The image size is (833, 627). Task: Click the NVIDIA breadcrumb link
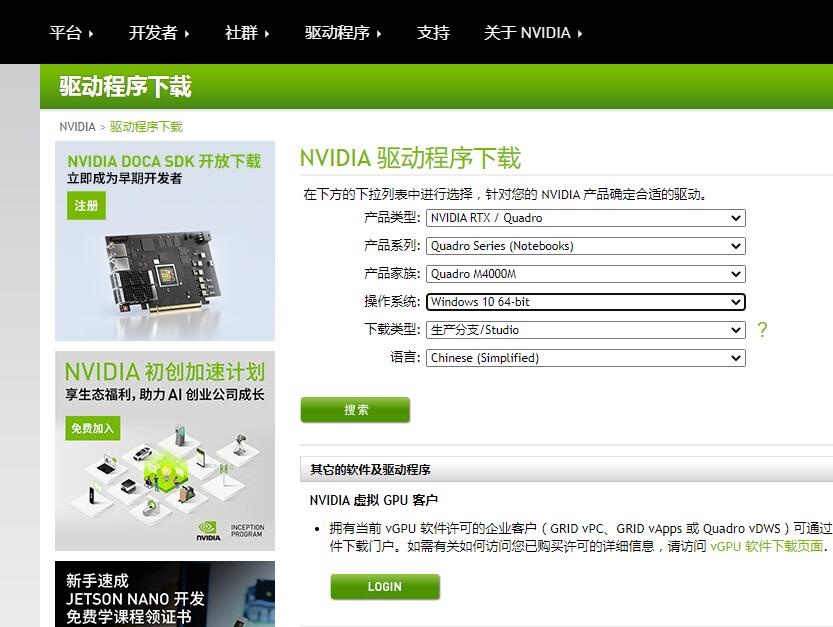pyautogui.click(x=77, y=127)
